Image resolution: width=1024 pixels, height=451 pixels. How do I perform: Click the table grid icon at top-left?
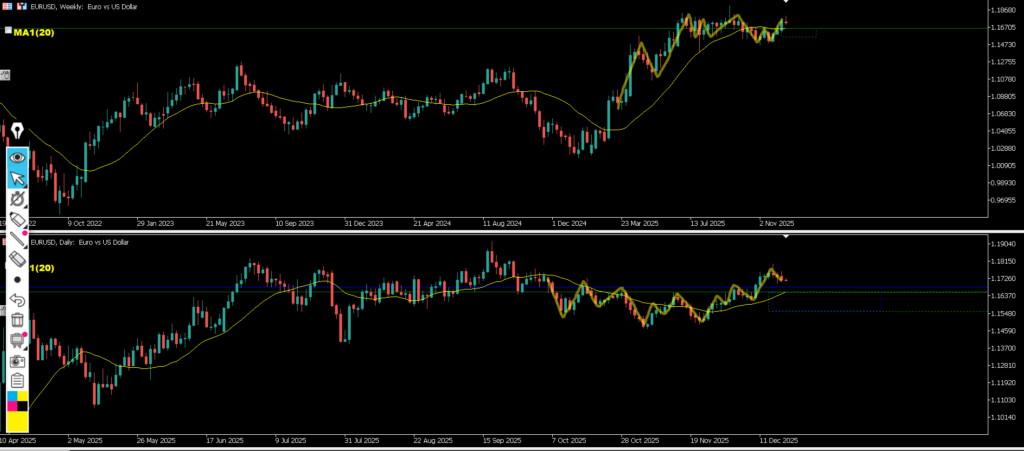[x=8, y=6]
